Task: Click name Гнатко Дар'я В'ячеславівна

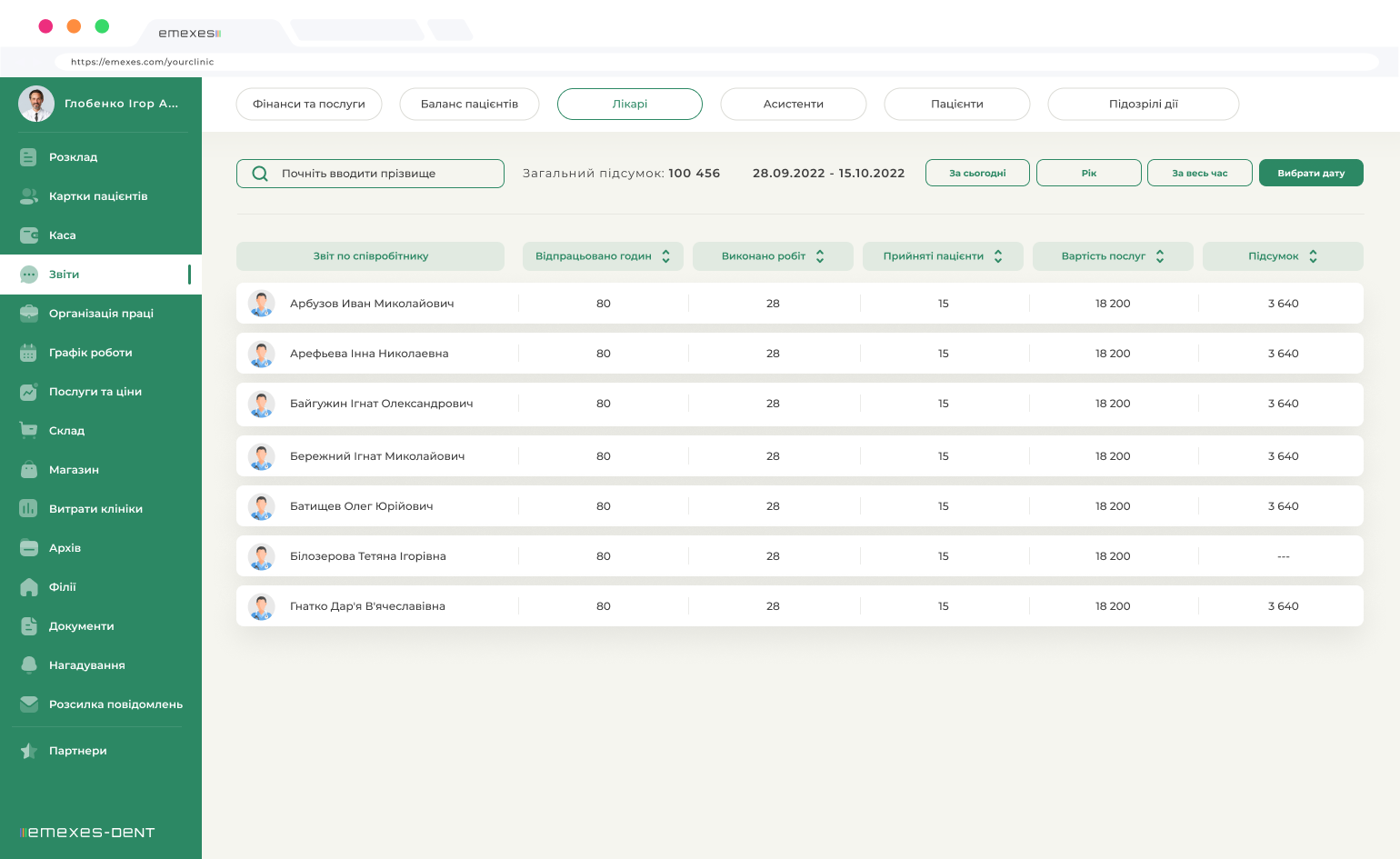Action: tap(367, 606)
